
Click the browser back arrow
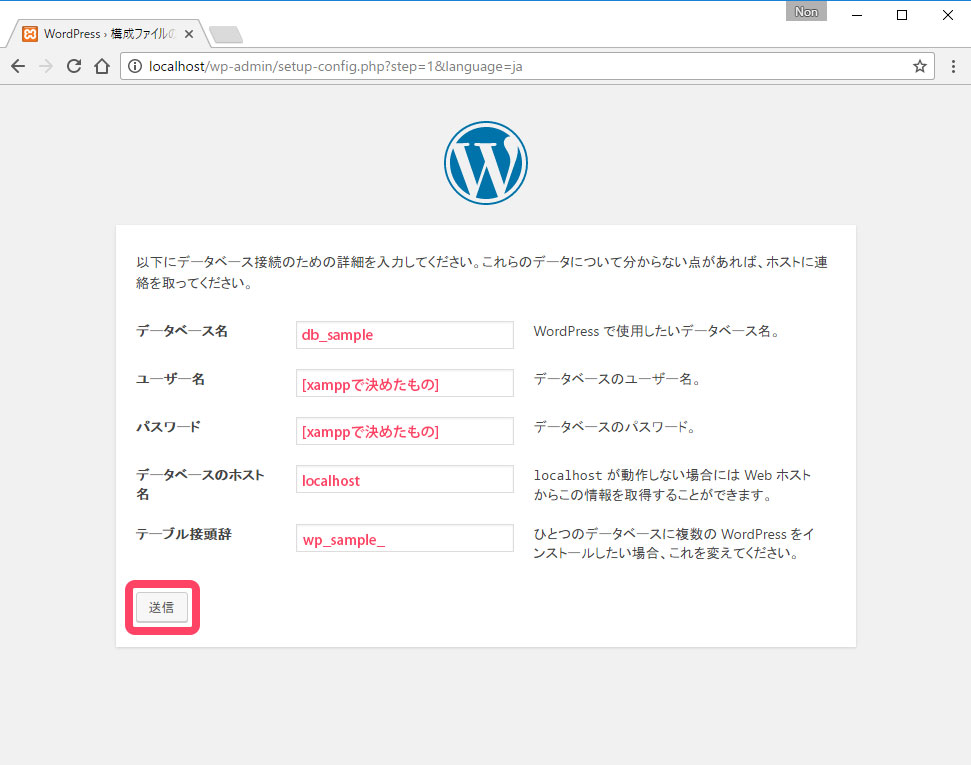(x=18, y=66)
